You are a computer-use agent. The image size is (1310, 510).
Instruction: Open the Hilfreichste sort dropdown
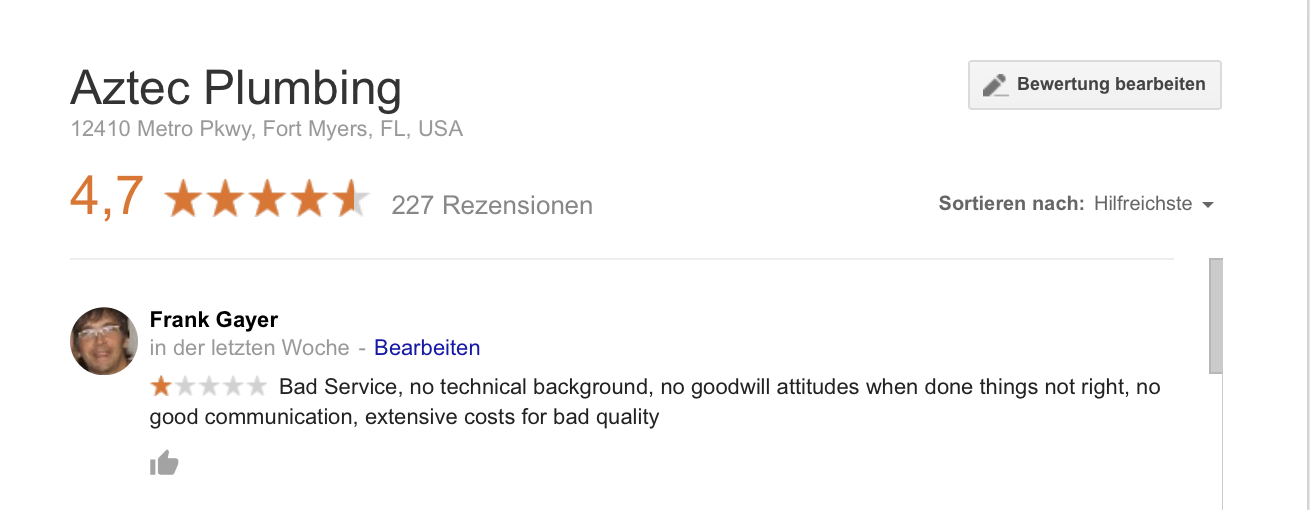click(1154, 204)
